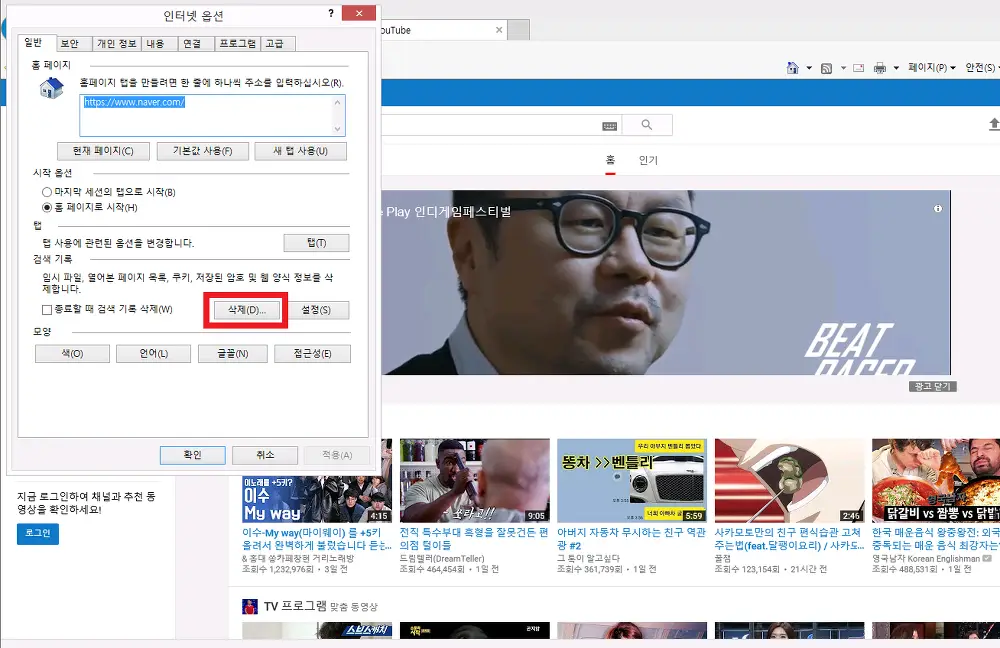Click the 광고 닫기 button
1000x648 pixels.
[932, 387]
